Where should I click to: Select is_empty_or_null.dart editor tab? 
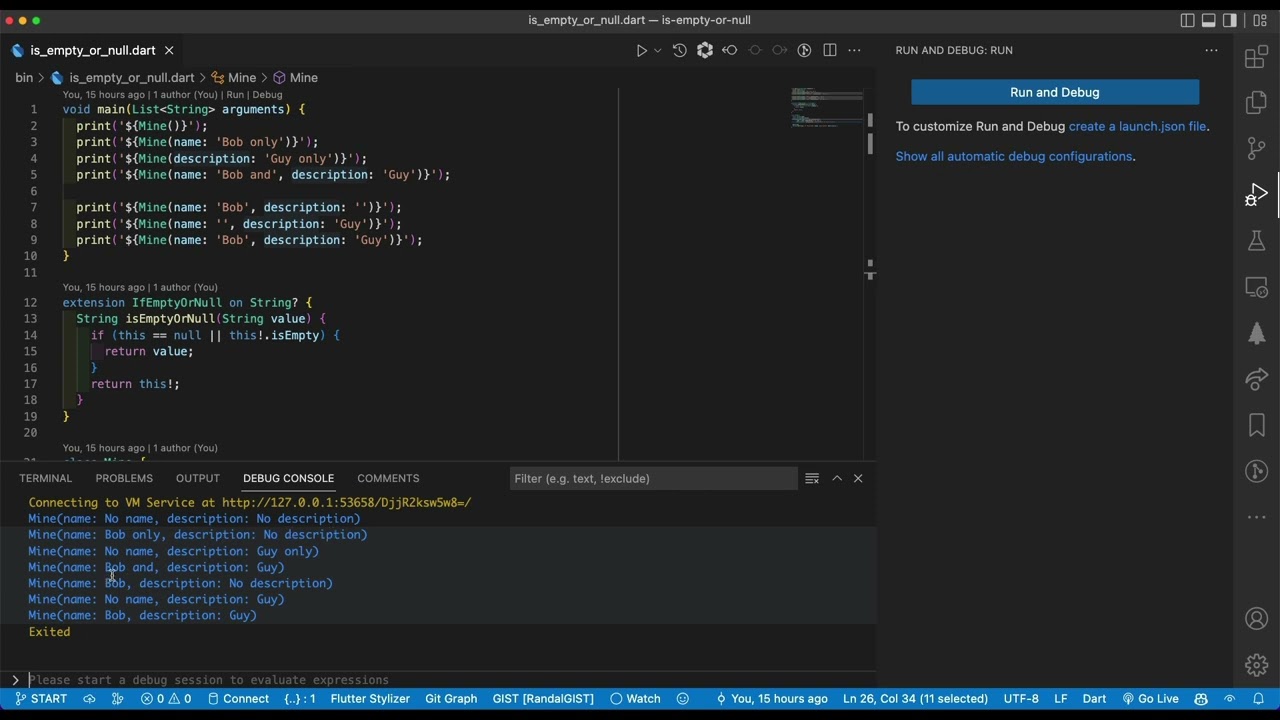click(93, 50)
